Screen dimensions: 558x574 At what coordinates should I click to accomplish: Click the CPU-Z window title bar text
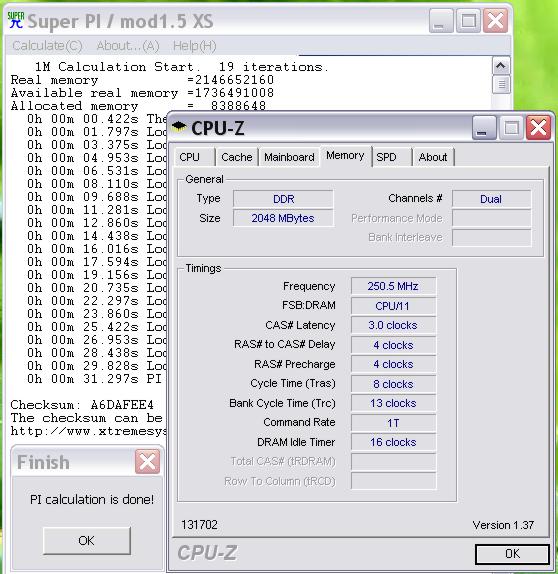[218, 128]
